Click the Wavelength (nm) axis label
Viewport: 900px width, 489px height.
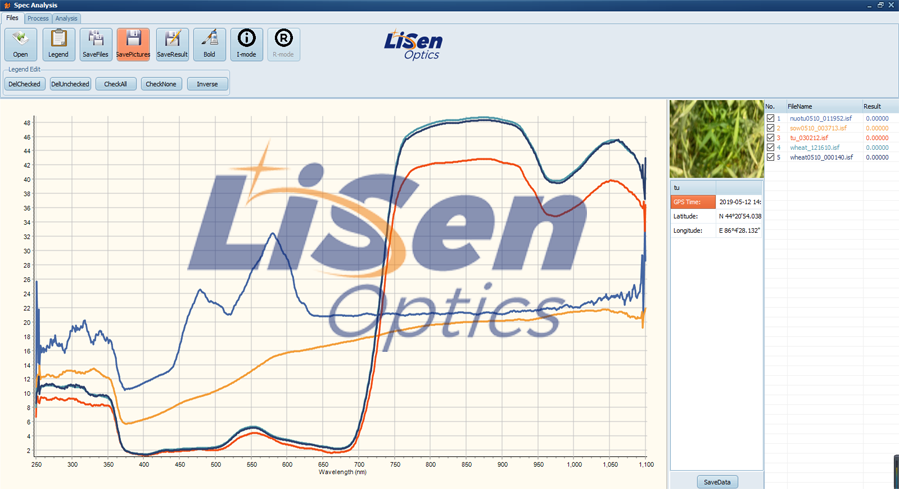[x=342, y=472]
